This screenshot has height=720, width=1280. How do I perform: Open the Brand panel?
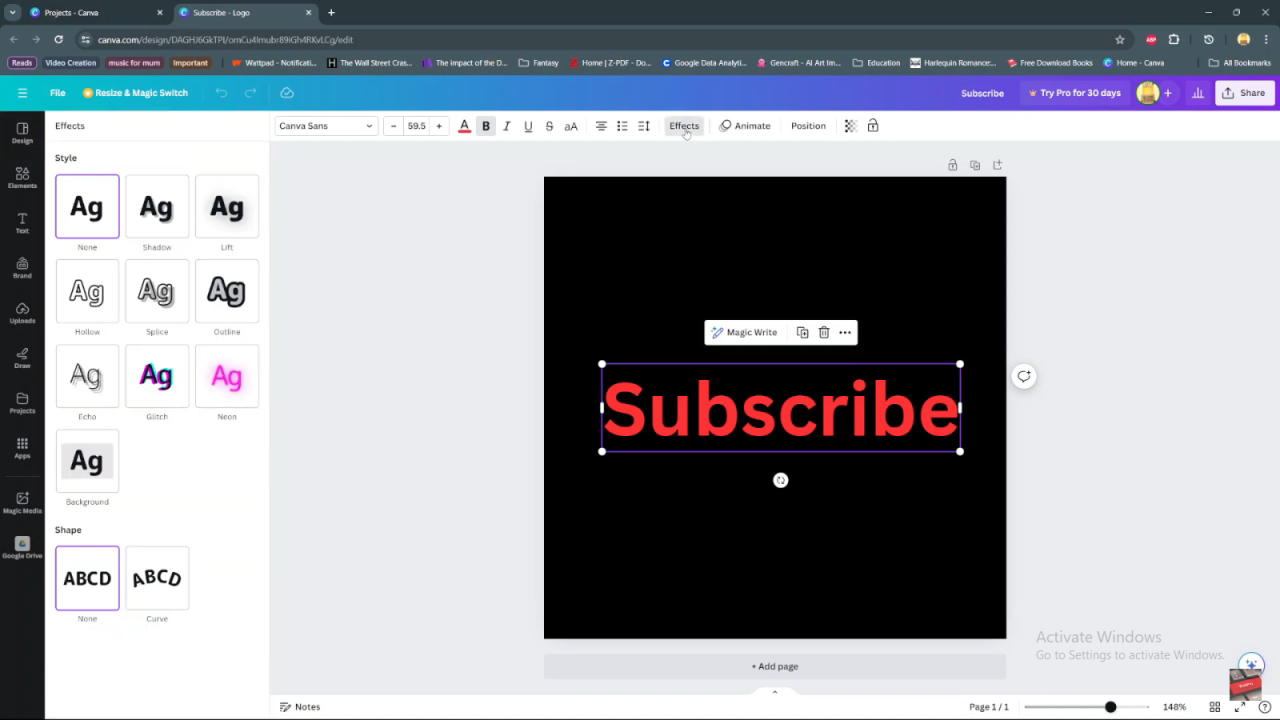22,268
